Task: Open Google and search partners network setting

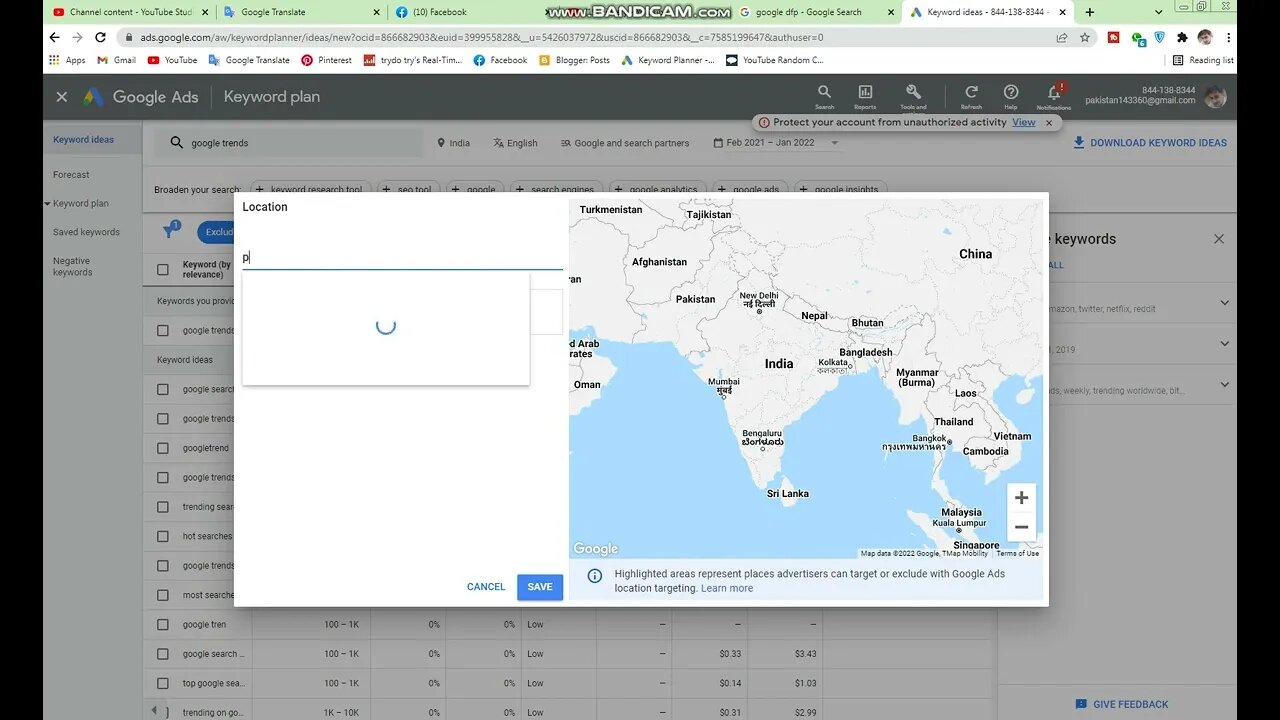Action: [624, 143]
